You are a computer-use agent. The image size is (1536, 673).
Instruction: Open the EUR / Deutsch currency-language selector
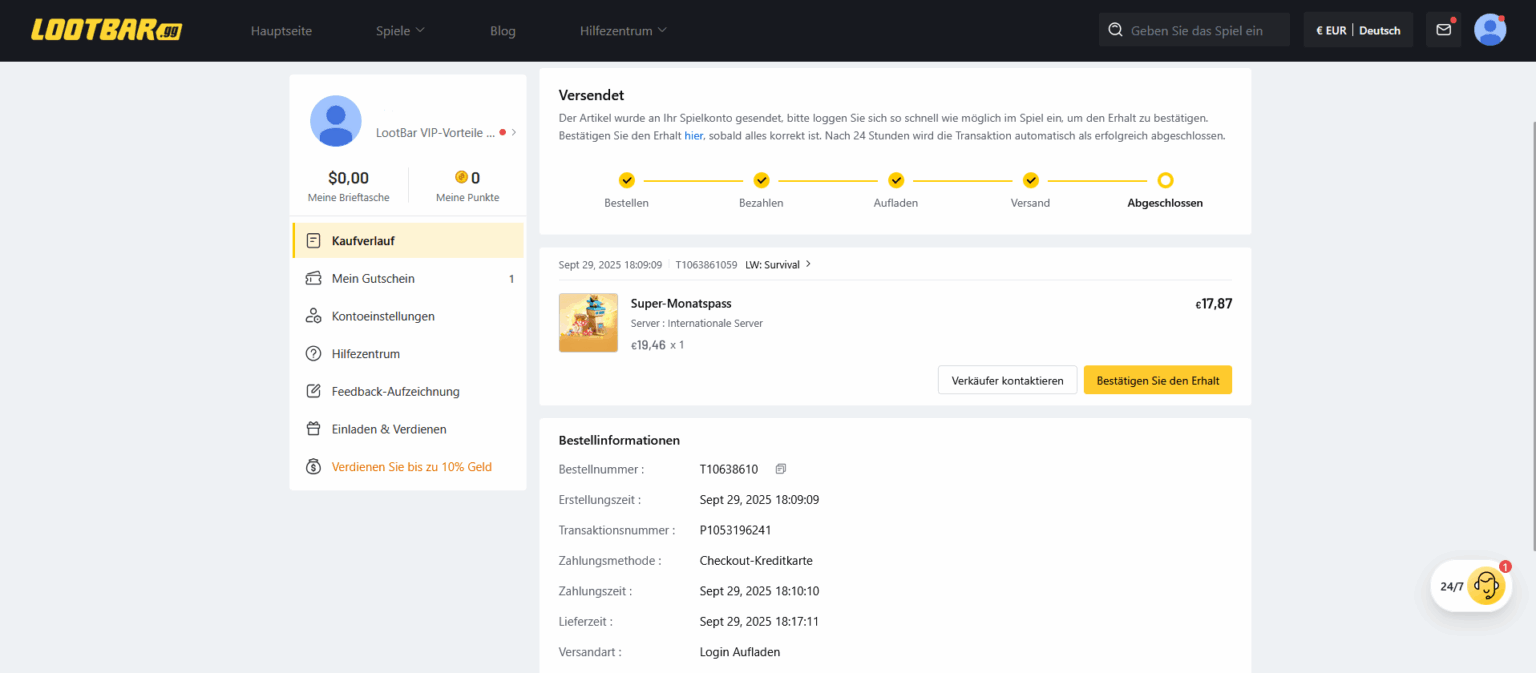1357,31
